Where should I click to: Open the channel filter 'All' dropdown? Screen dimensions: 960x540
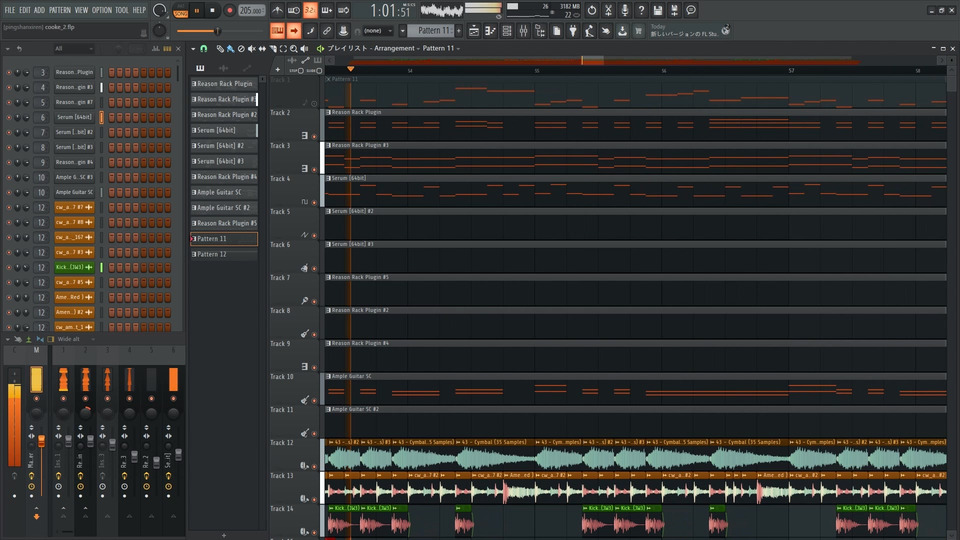[73, 48]
